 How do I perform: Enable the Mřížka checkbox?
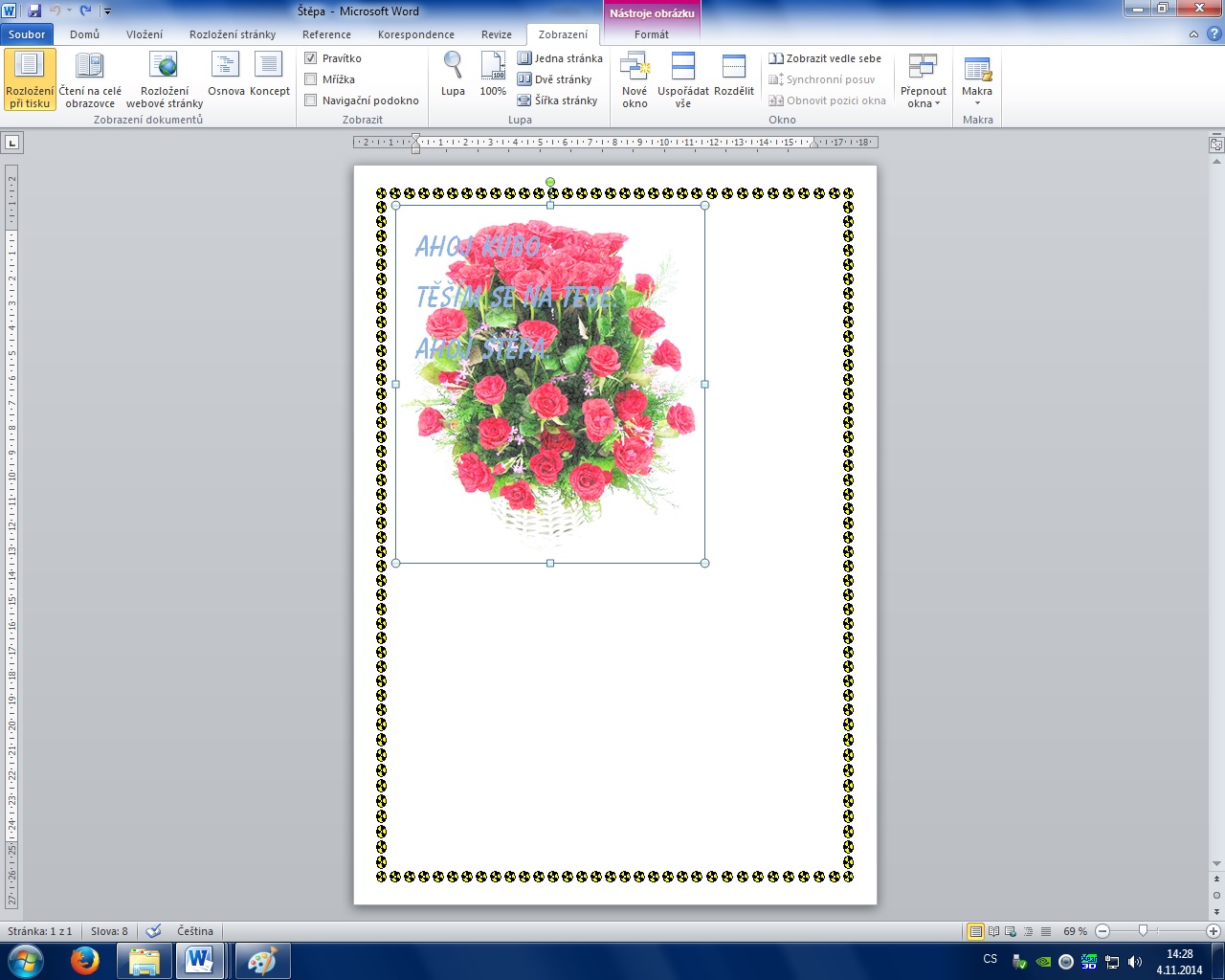(310, 79)
